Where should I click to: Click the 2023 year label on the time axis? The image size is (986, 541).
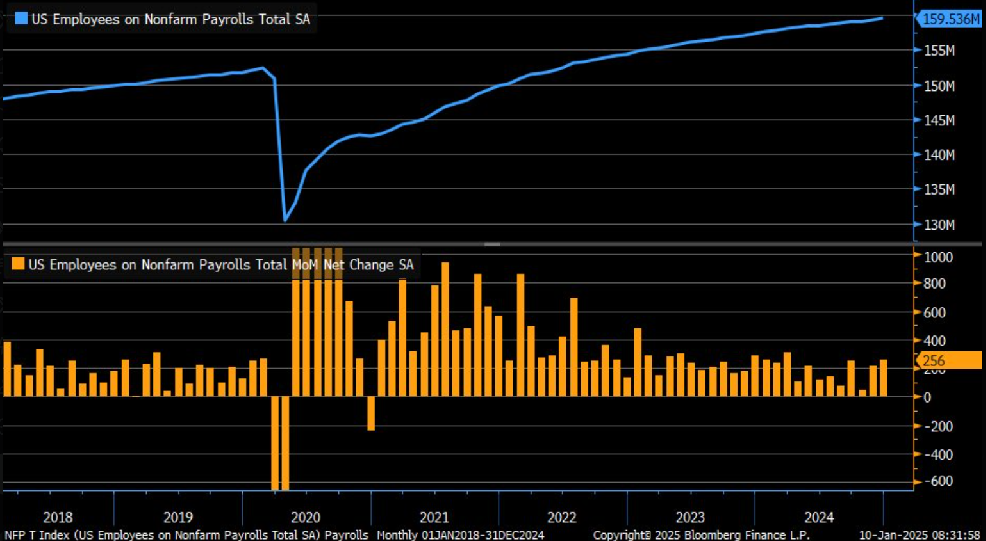coord(690,518)
